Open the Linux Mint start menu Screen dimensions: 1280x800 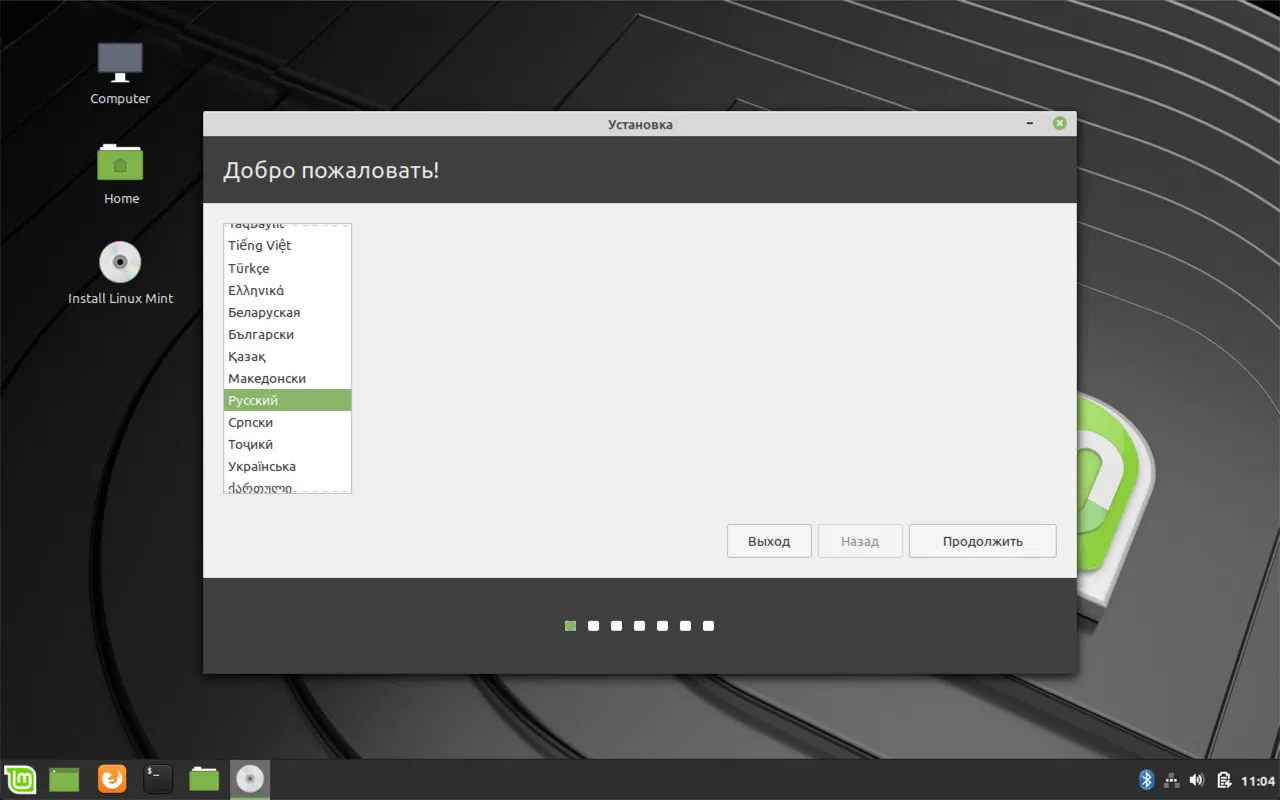tap(20, 778)
